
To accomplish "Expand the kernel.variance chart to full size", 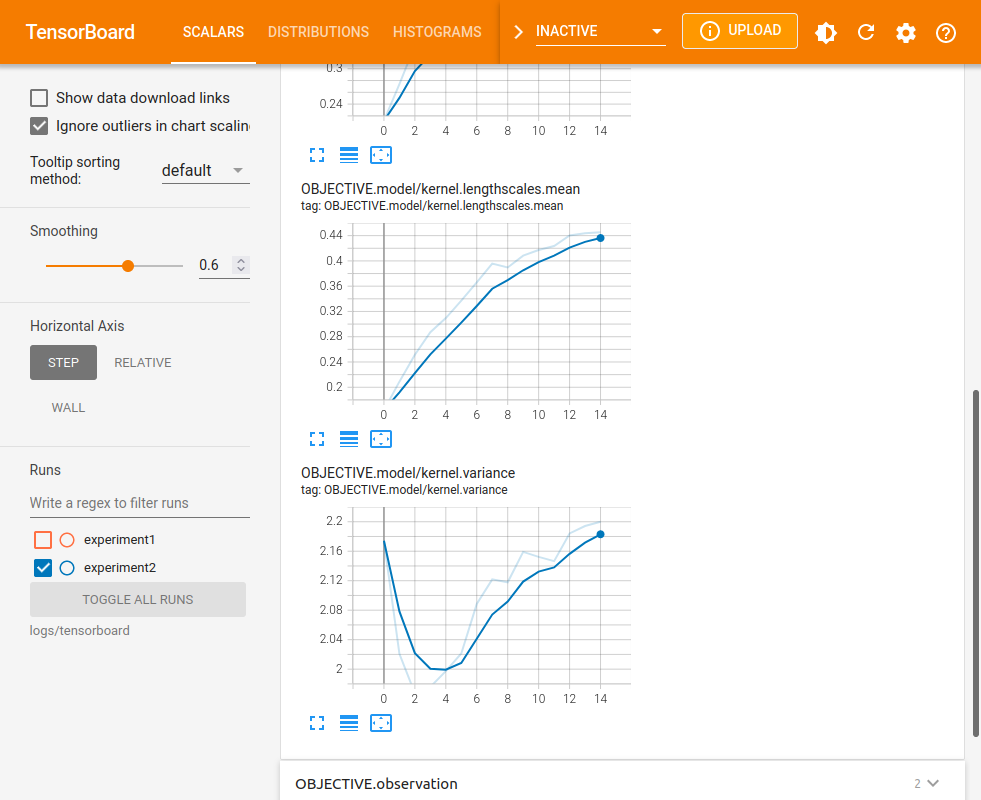I will [x=317, y=723].
